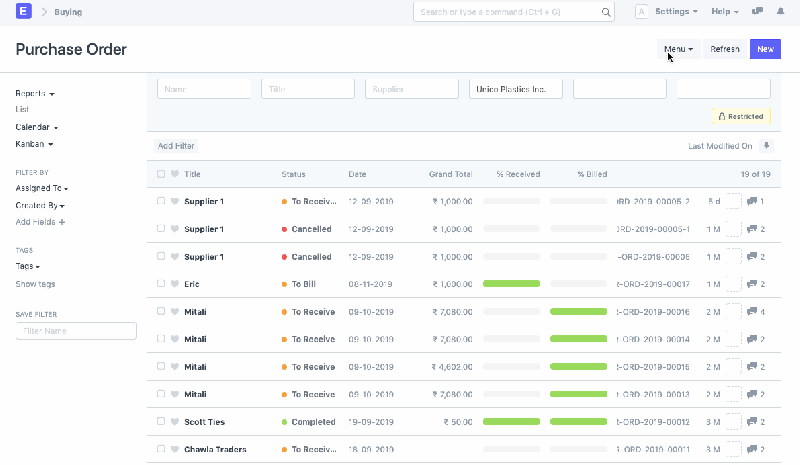Open comments on ₹ 4,602.00 Mitali row

point(756,366)
